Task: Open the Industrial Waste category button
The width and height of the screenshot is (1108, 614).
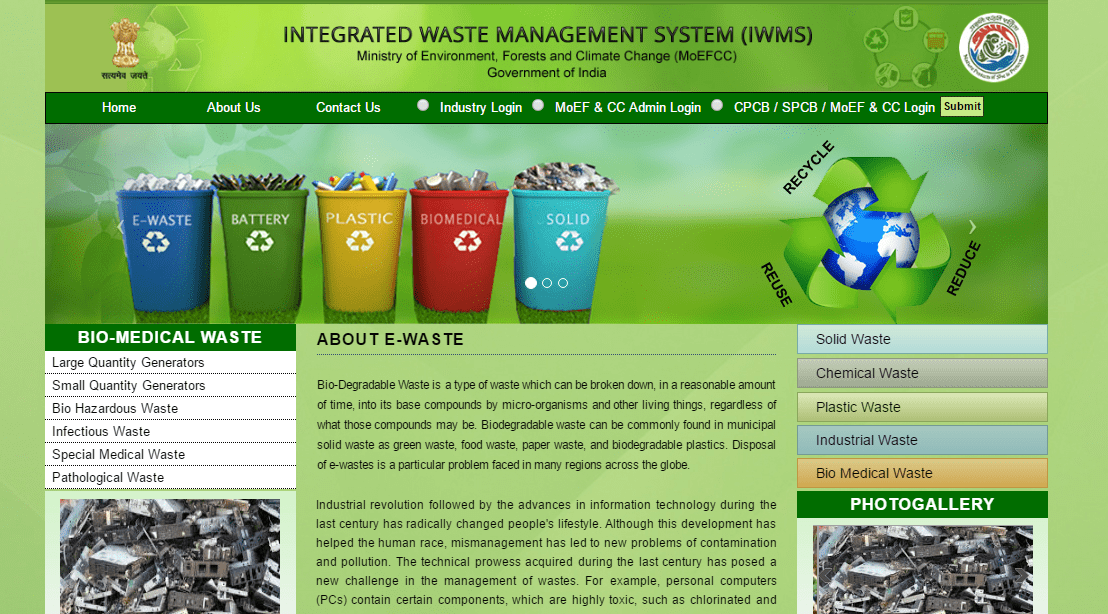Action: (x=922, y=440)
